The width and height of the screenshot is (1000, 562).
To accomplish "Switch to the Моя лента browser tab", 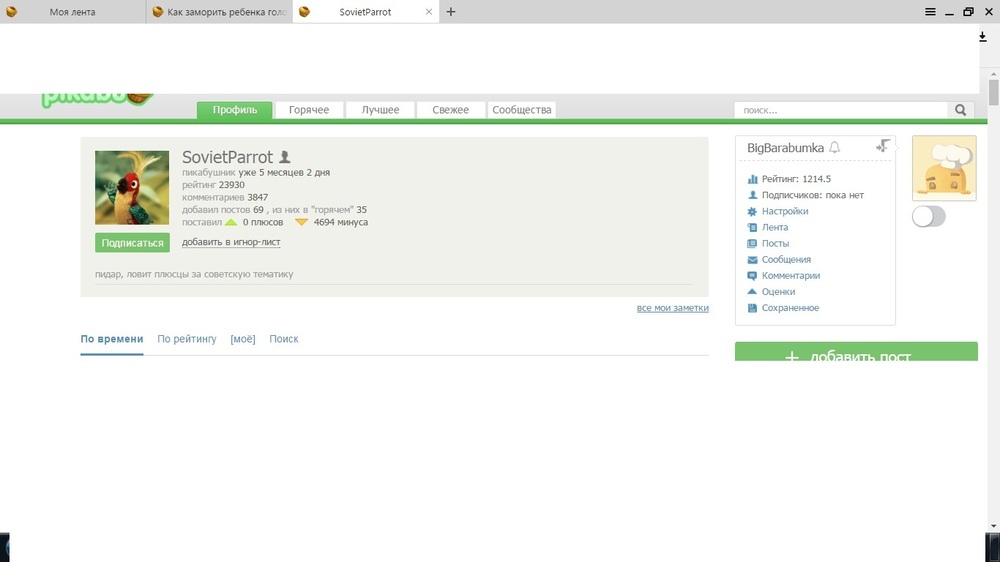I will [72, 12].
